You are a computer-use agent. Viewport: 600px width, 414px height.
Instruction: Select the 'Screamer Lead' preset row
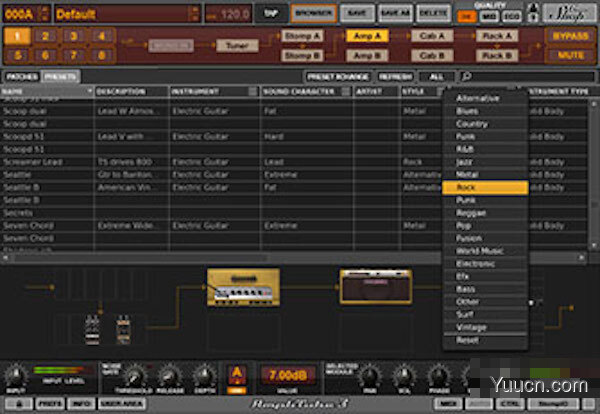tap(222, 162)
